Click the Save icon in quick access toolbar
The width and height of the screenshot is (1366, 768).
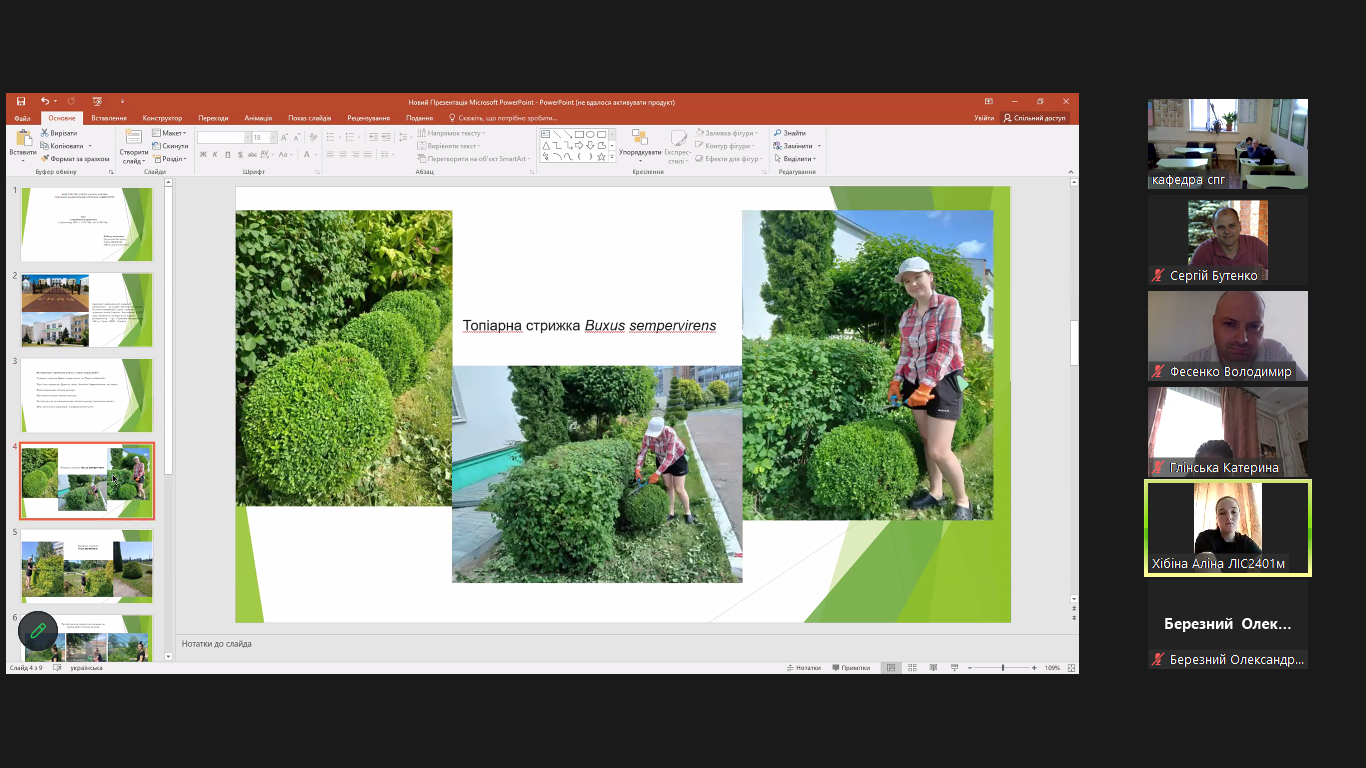pyautogui.click(x=21, y=101)
